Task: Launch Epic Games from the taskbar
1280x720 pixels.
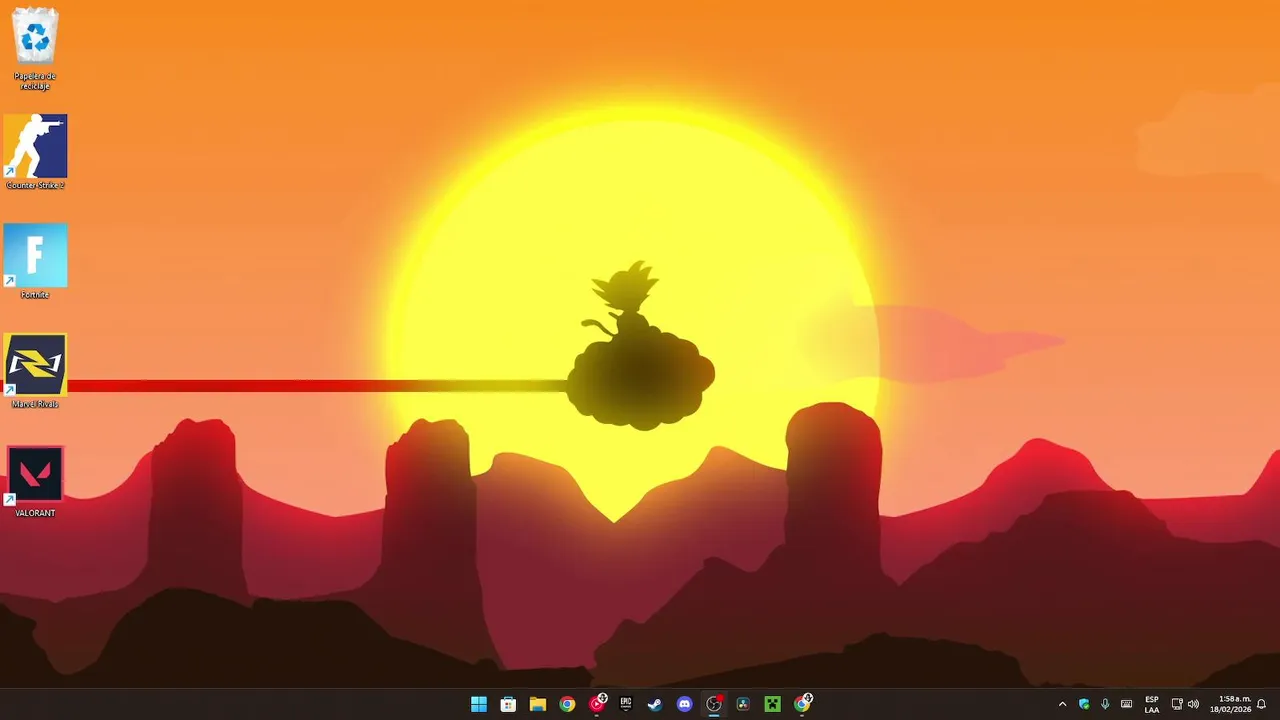Action: pos(626,704)
